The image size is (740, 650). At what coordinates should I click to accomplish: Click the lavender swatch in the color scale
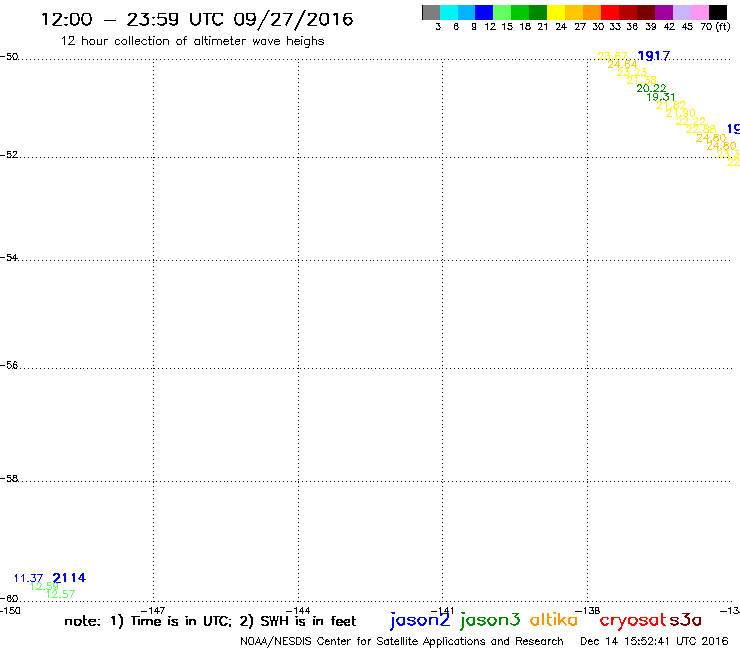(681, 12)
